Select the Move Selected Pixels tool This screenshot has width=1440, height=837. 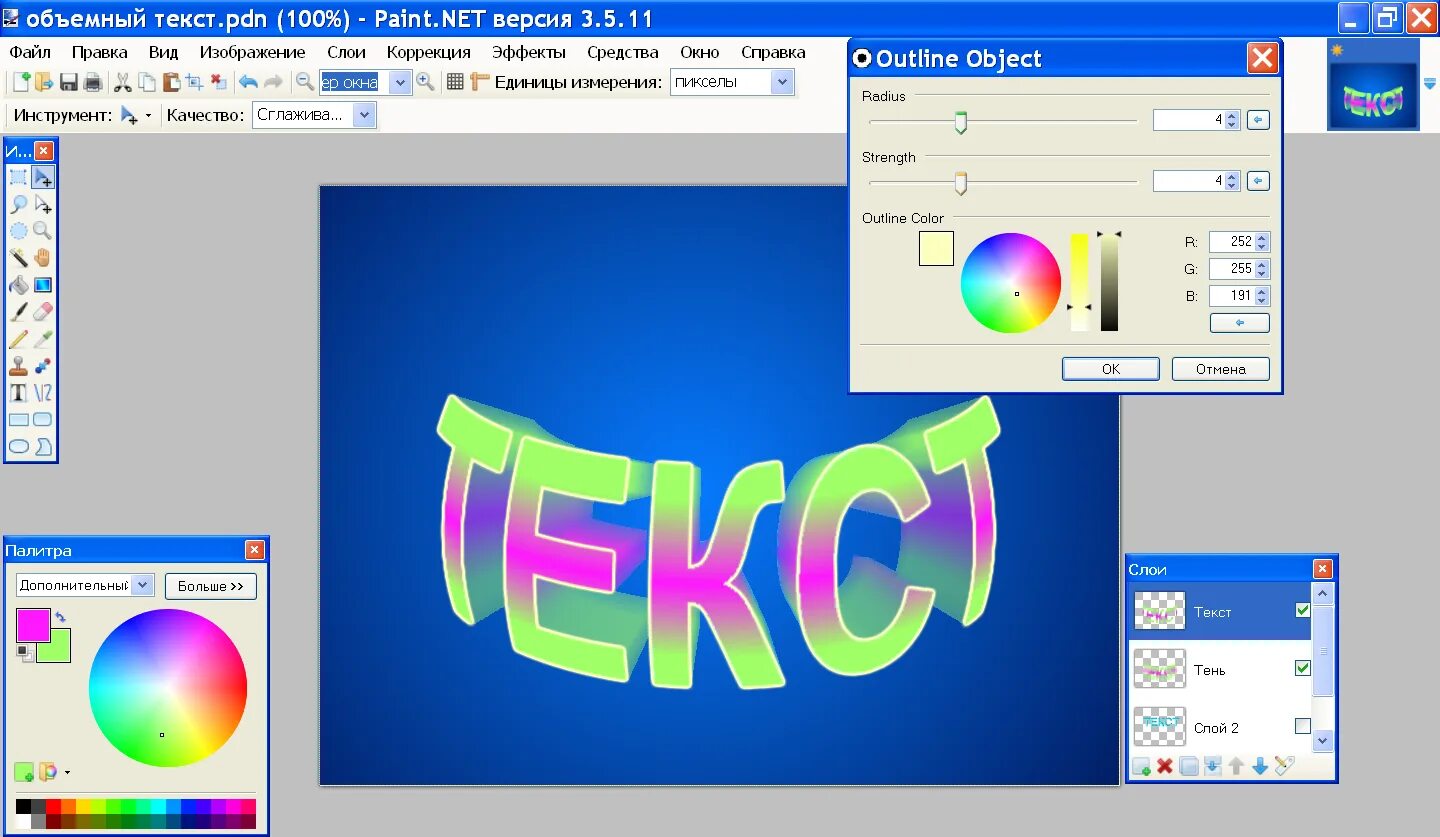(x=43, y=177)
